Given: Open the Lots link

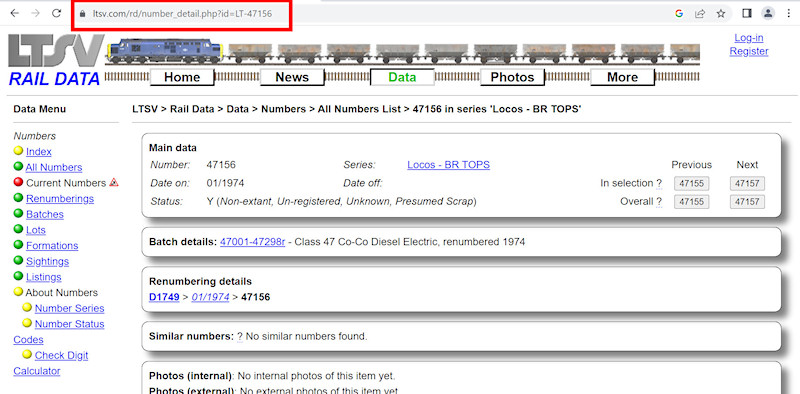Looking at the screenshot, I should pos(36,230).
